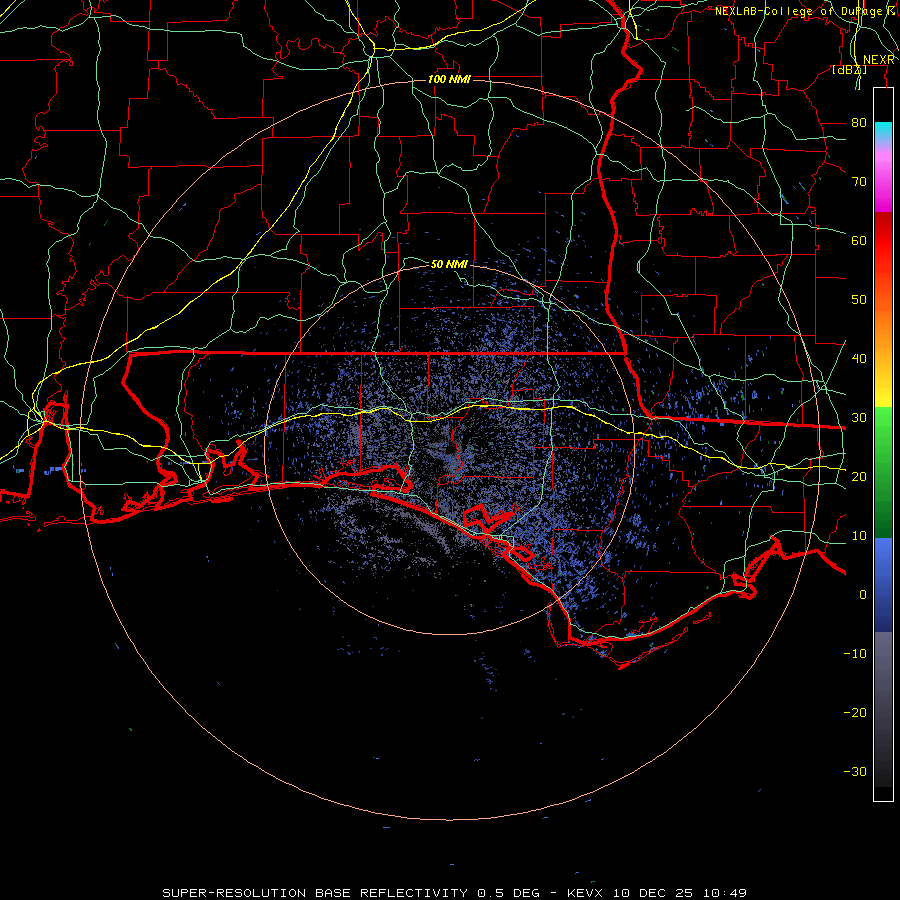Click the "SUPER-RESOLUTION BASE REFLECTIVITY 0.5 DEG" caption

351,893
